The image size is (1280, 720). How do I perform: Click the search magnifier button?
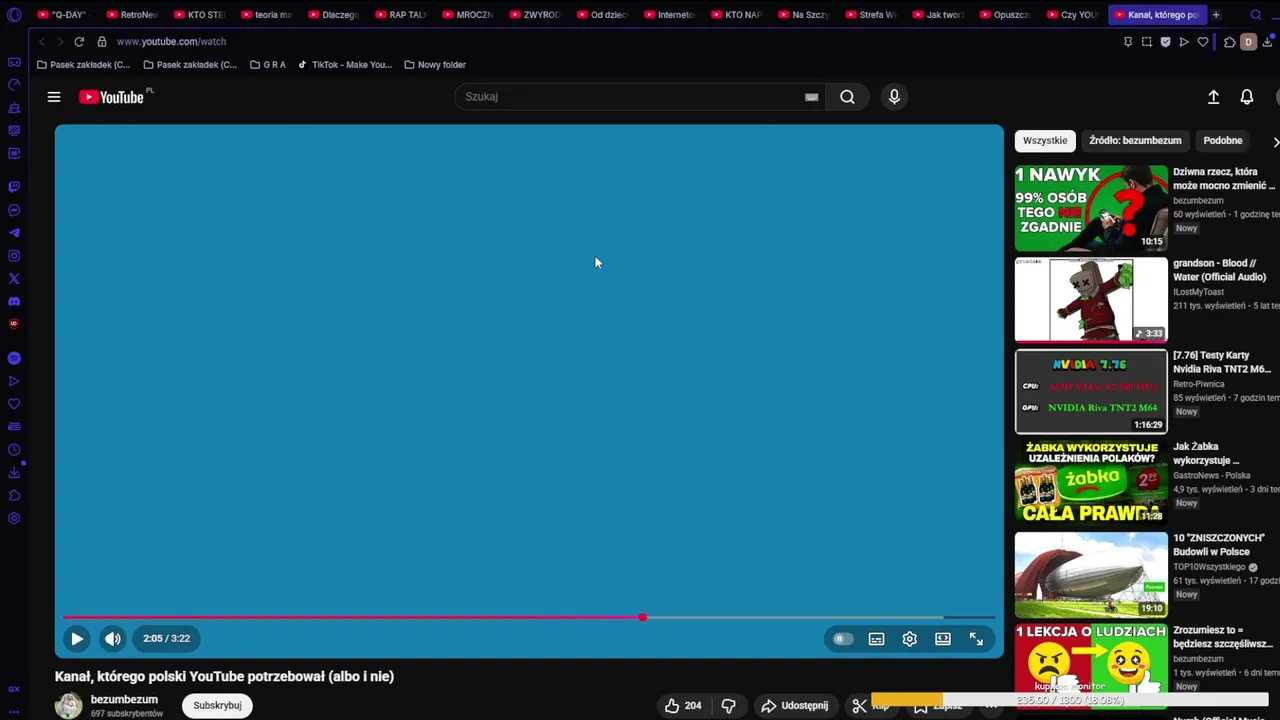[847, 97]
